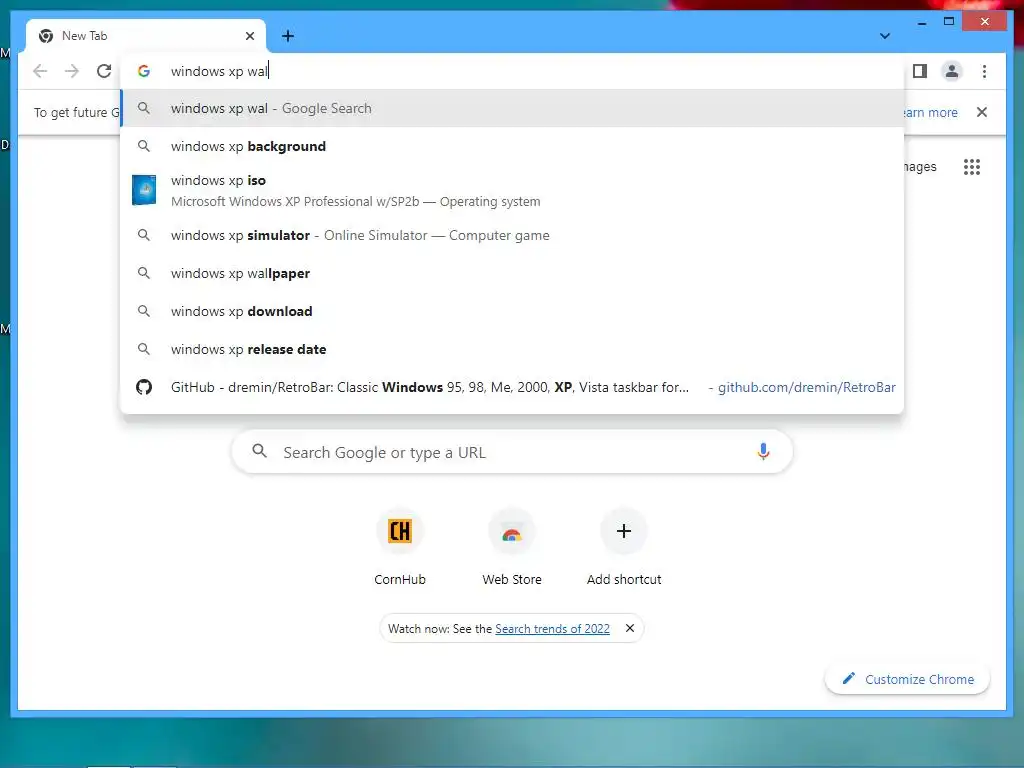Image resolution: width=1024 pixels, height=768 pixels.
Task: Click the pencil icon on Customize Chrome
Action: [848, 679]
